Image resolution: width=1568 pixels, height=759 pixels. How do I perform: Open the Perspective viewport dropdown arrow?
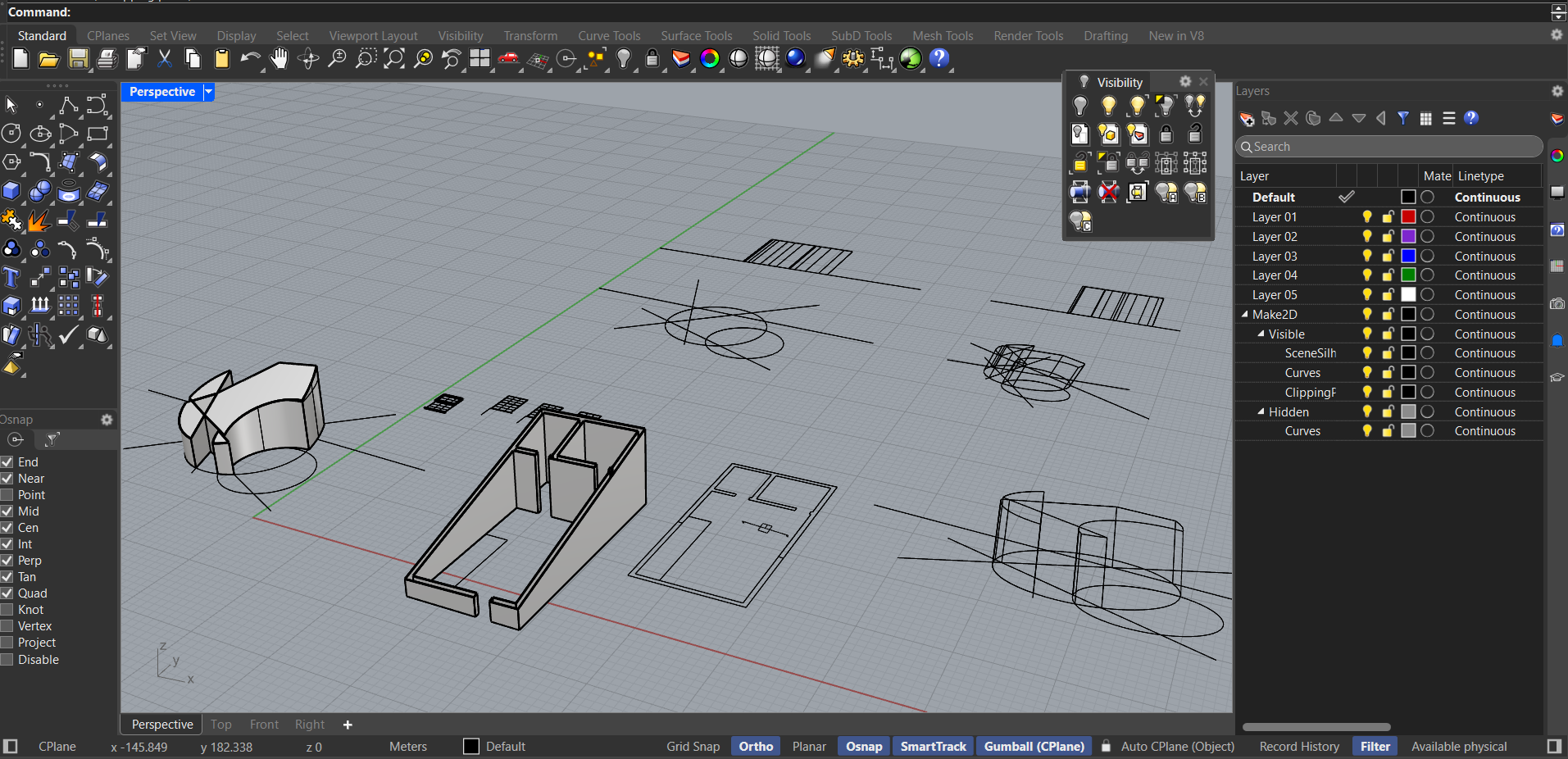click(209, 92)
